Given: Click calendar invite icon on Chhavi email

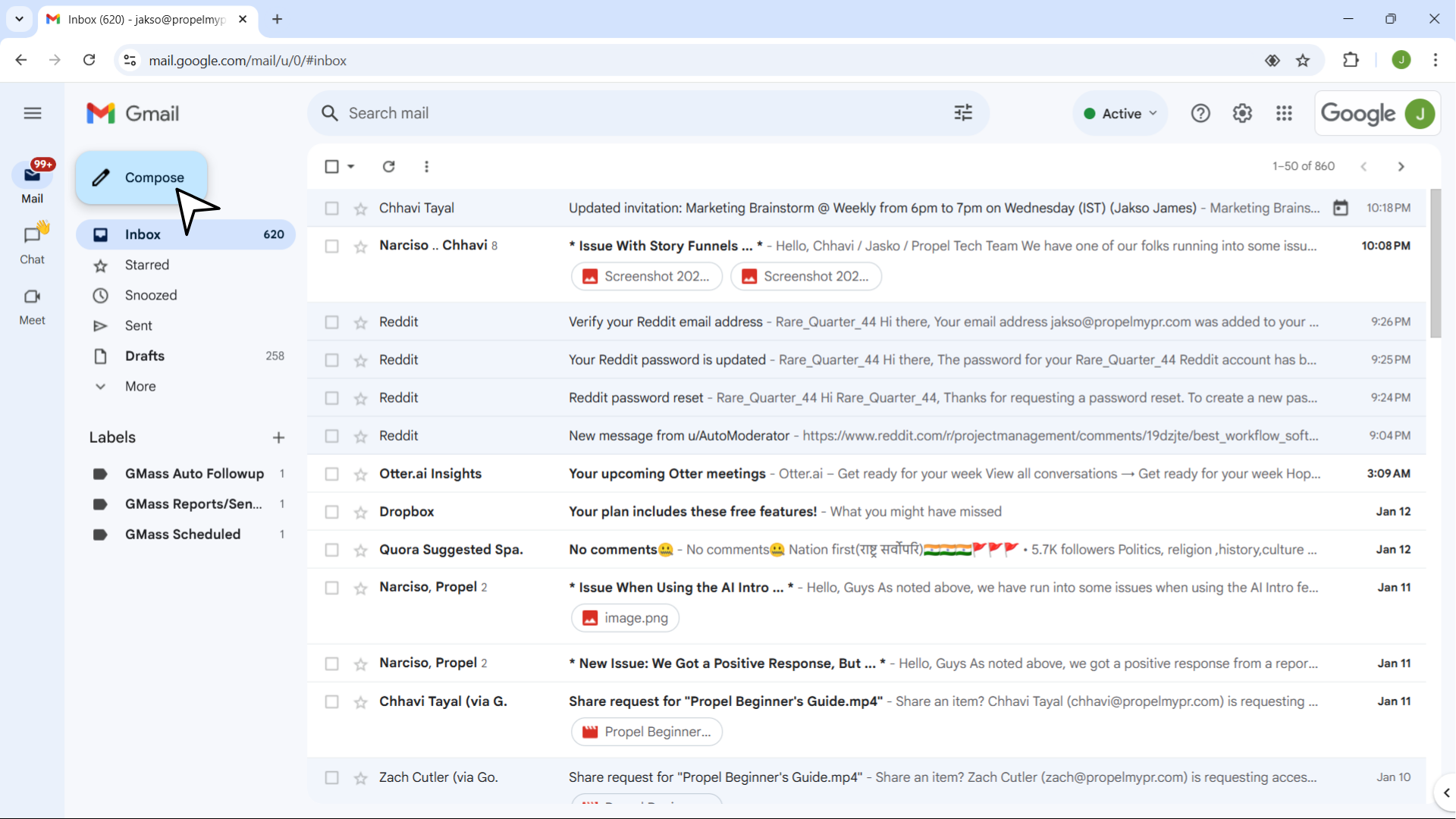Looking at the screenshot, I should [x=1341, y=208].
